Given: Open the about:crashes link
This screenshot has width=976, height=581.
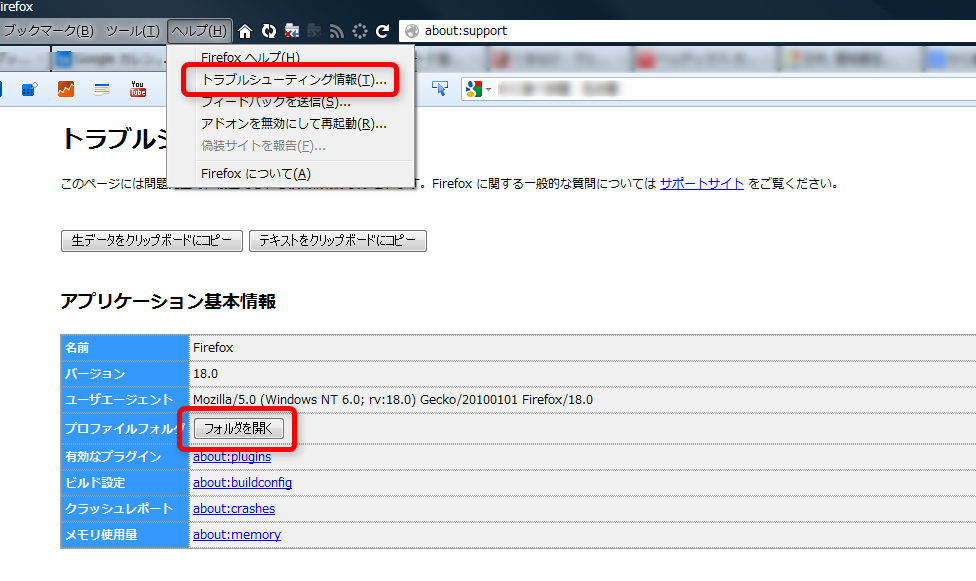Looking at the screenshot, I should click(x=234, y=509).
